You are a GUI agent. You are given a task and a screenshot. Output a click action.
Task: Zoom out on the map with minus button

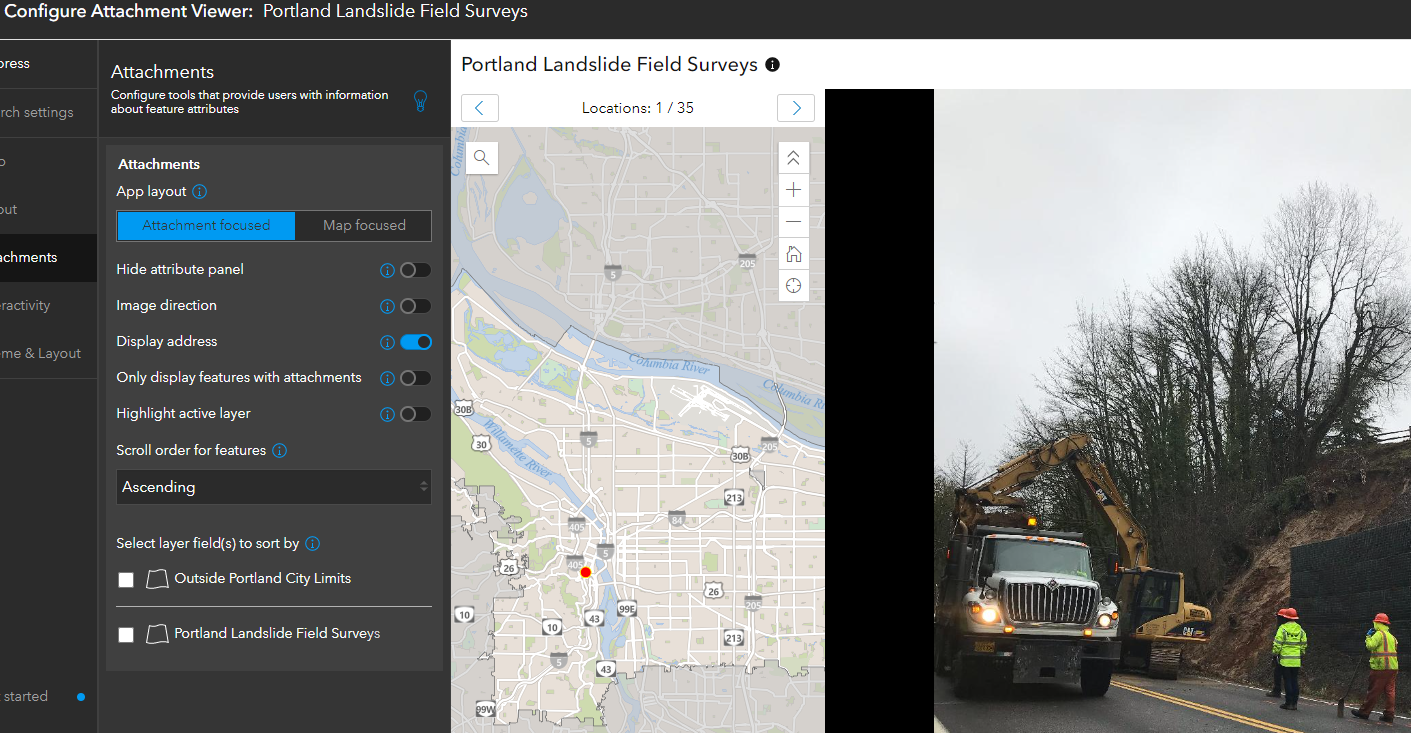click(793, 221)
